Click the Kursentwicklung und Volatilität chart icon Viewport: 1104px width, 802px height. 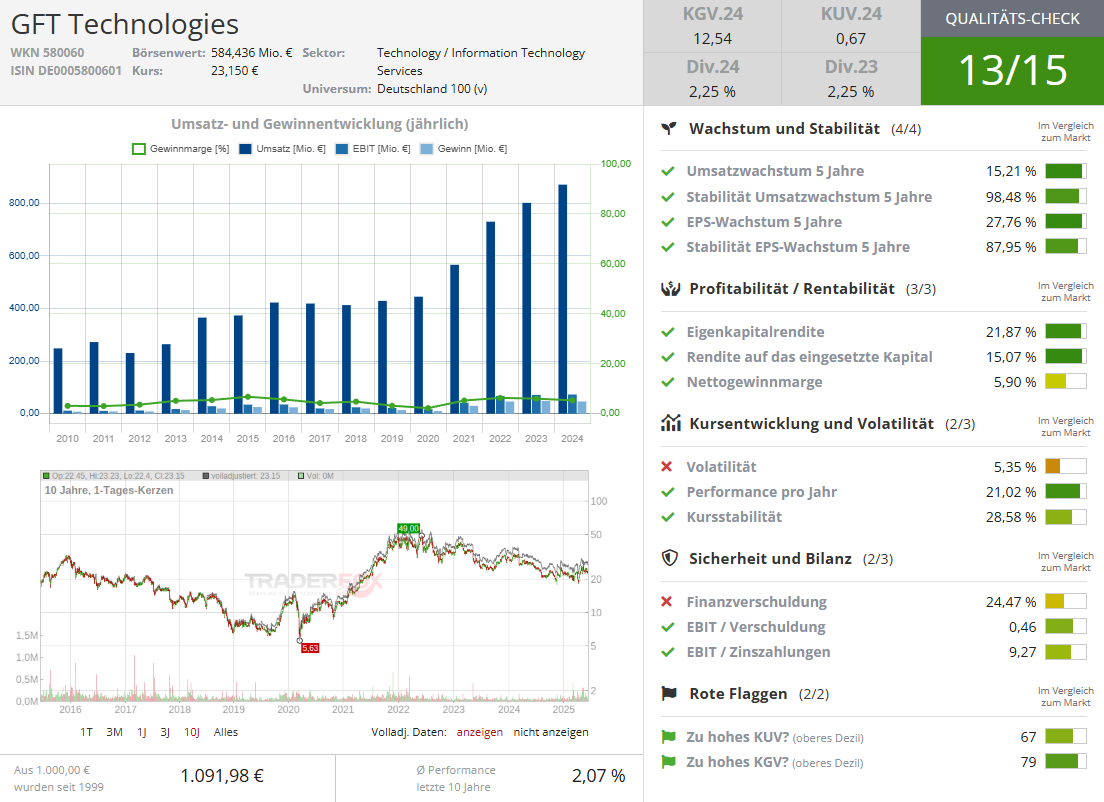pos(670,423)
